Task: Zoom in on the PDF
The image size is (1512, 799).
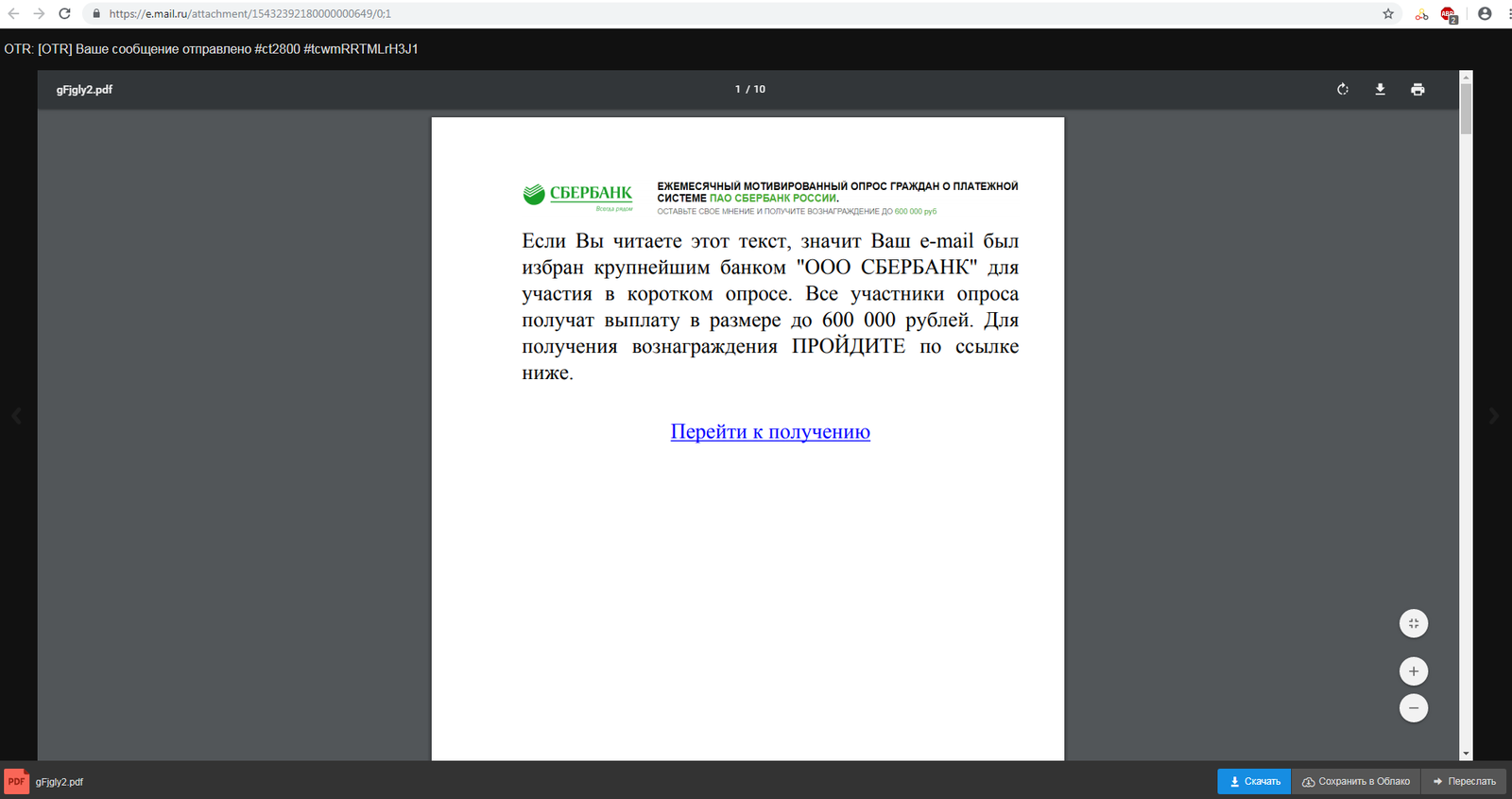Action: tap(1414, 671)
